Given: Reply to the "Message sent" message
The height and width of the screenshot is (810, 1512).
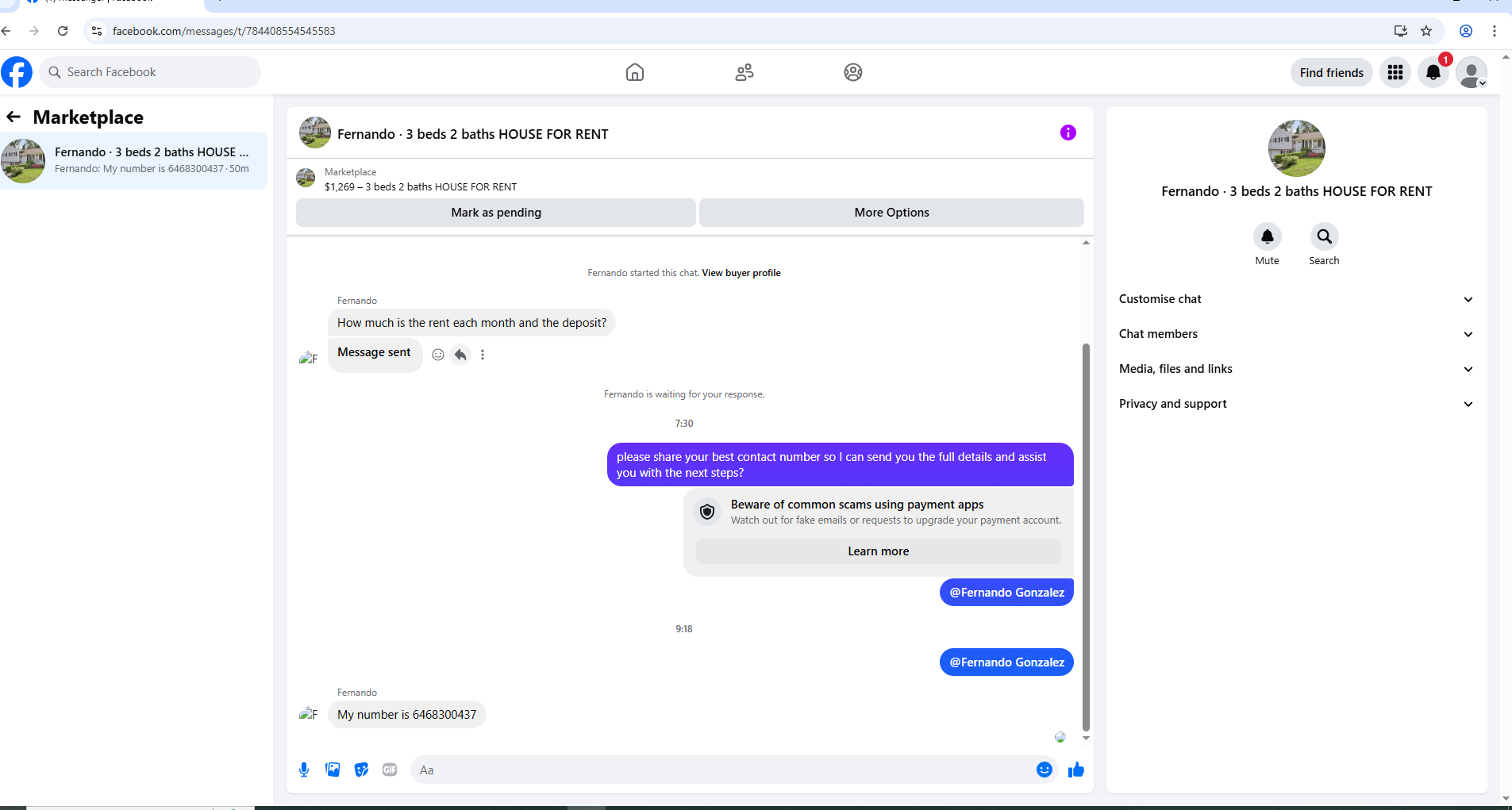Looking at the screenshot, I should (460, 355).
